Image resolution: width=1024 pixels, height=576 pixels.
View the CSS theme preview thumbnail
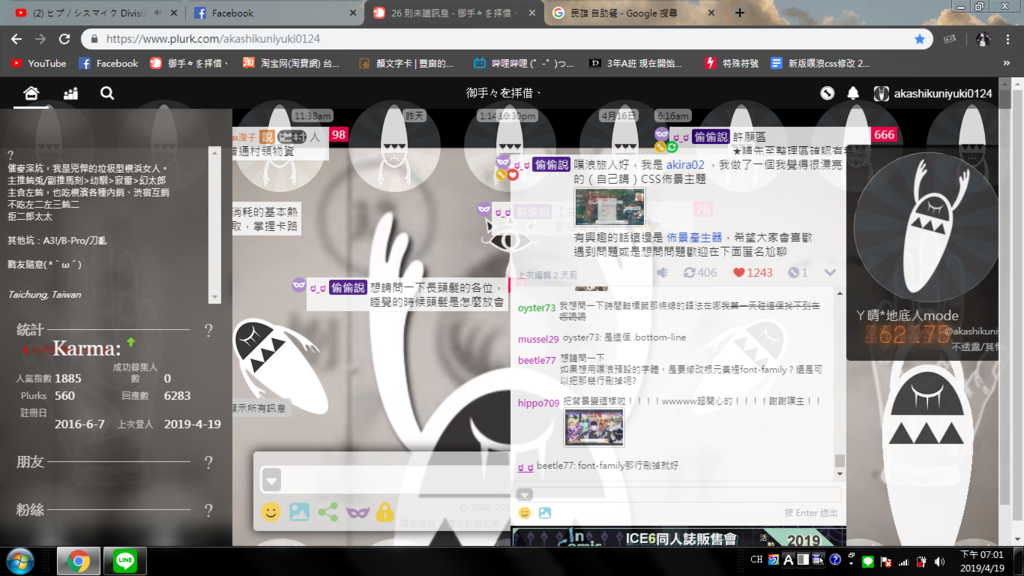[609, 207]
